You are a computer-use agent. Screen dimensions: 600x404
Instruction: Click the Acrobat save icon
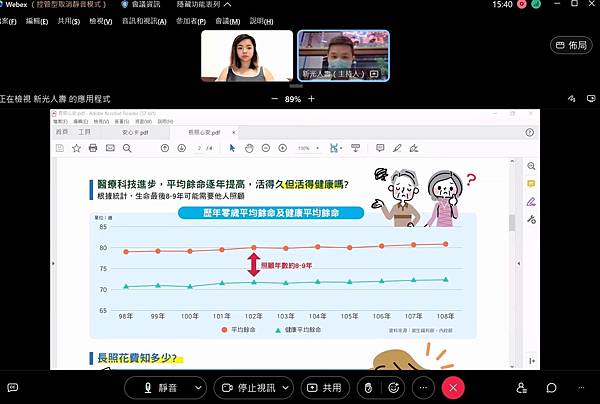60,148
